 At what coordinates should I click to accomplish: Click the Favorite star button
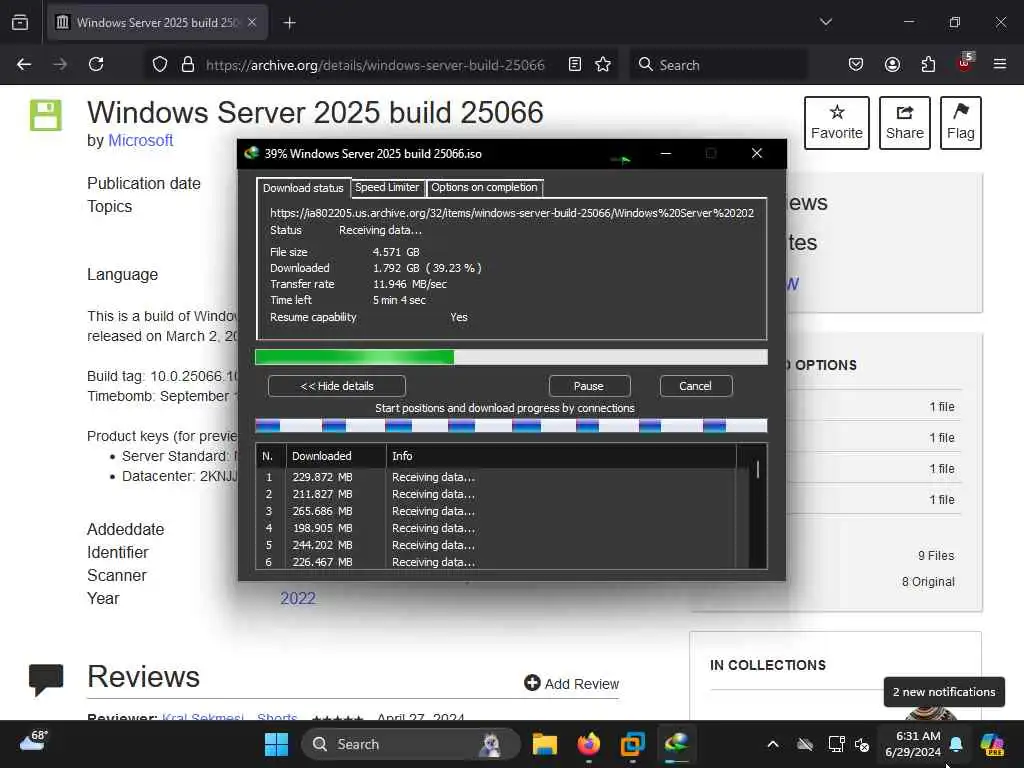[837, 123]
